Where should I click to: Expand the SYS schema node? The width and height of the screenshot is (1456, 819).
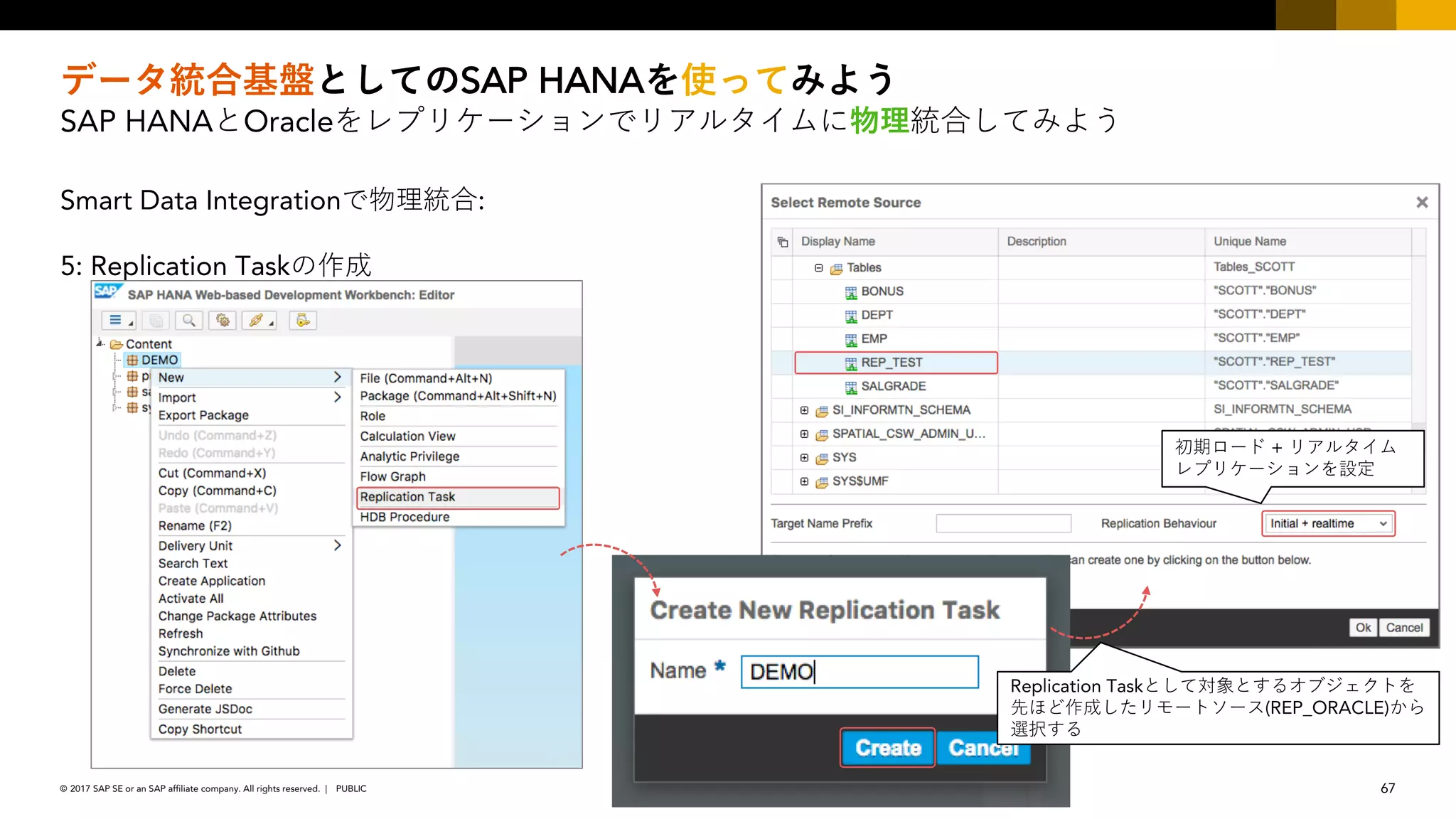(x=804, y=458)
